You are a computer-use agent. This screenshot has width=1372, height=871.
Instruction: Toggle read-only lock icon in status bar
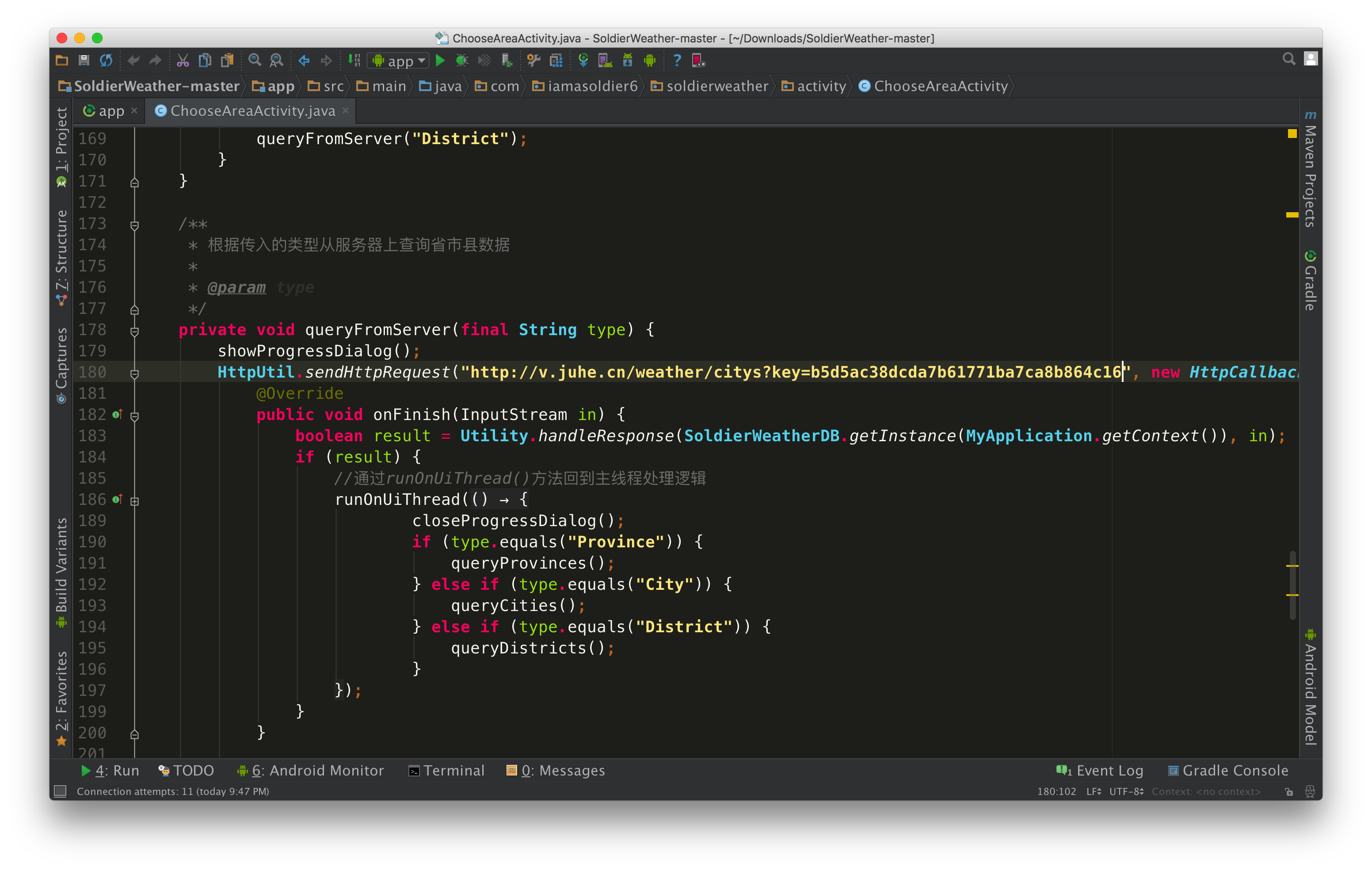[x=1289, y=791]
